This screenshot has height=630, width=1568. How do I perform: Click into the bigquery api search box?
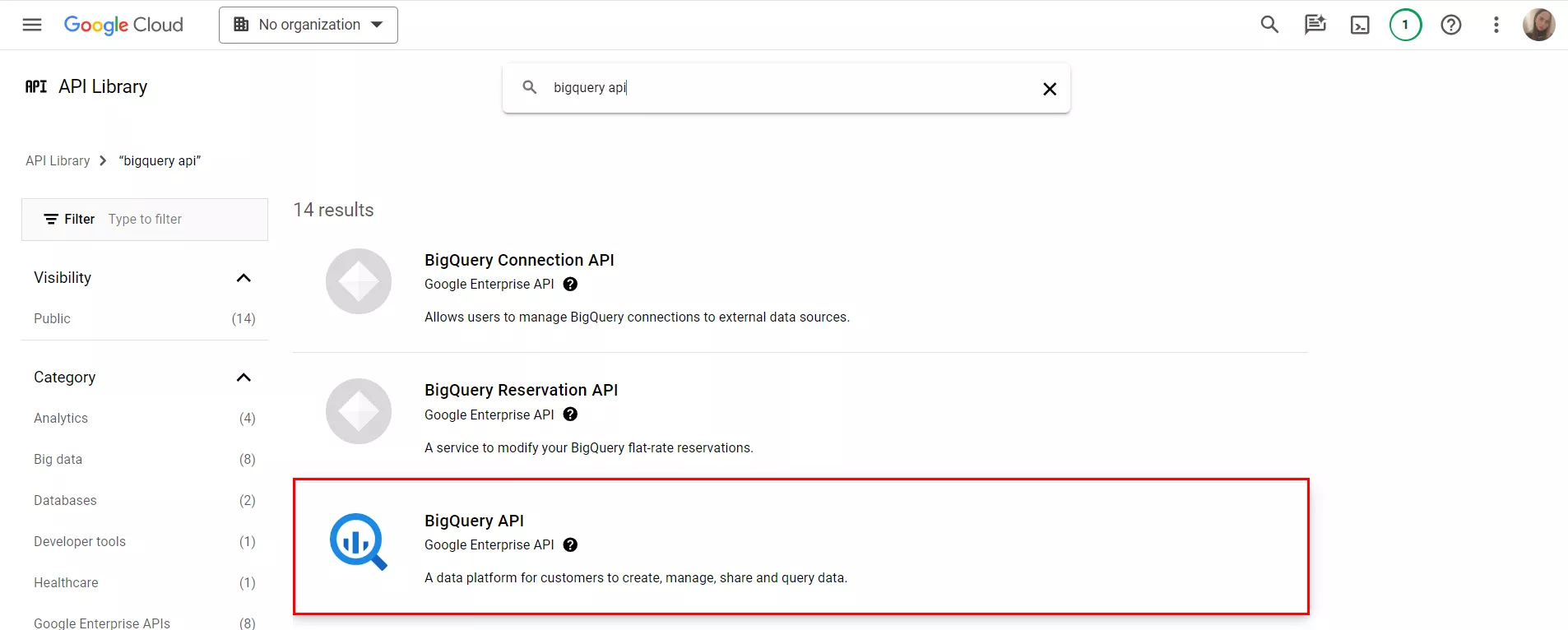pyautogui.click(x=786, y=87)
